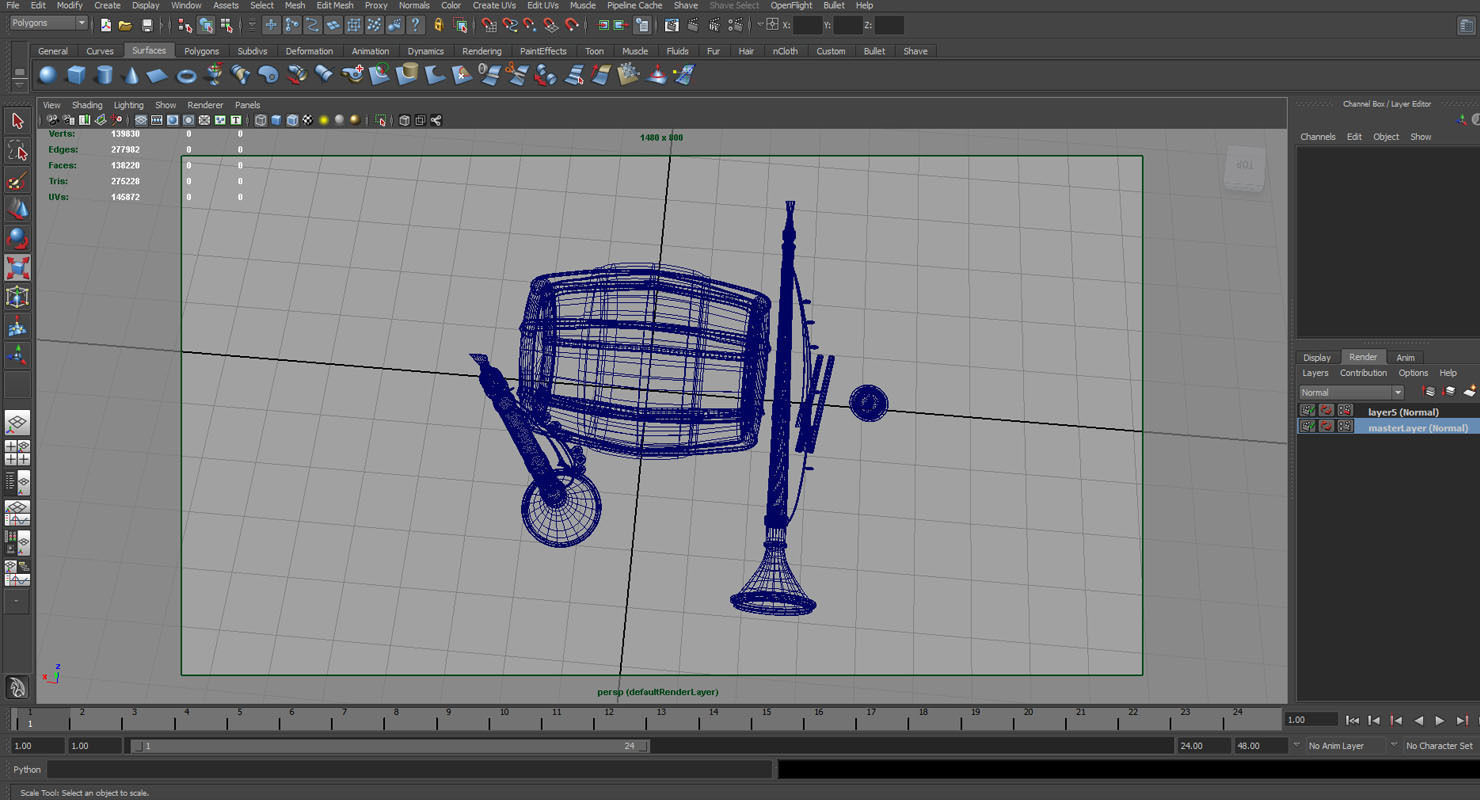Open the Polygons menu set dropdown
This screenshot has width=1480, height=800.
pyautogui.click(x=48, y=23)
